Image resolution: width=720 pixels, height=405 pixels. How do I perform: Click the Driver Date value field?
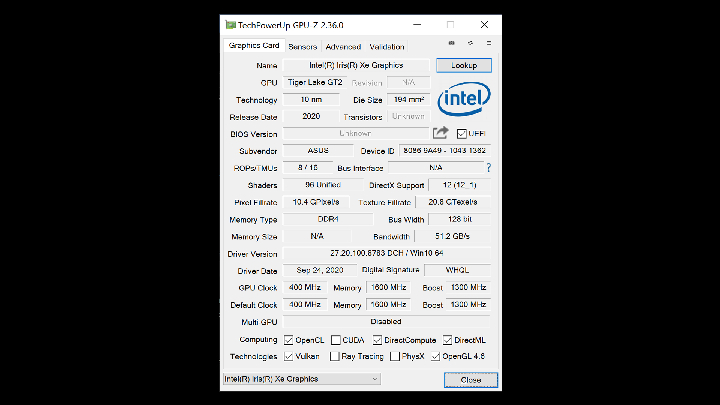point(320,270)
